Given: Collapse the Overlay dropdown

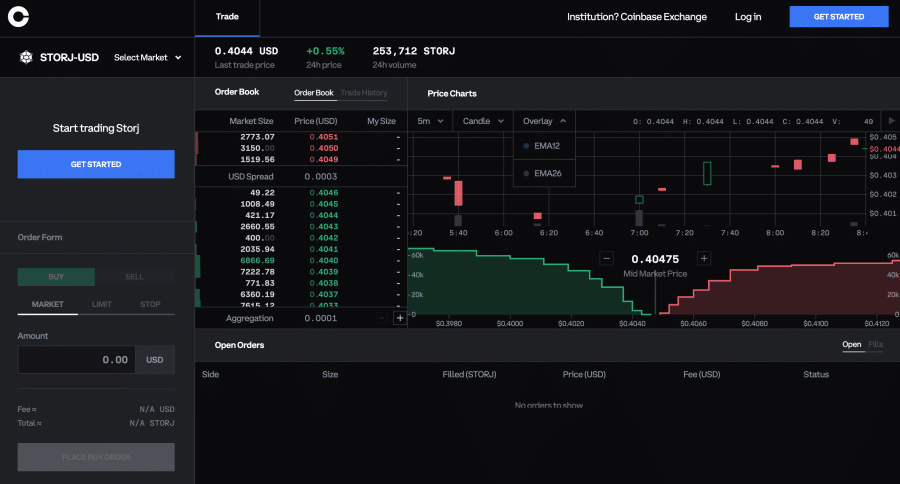Looking at the screenshot, I should [544, 121].
